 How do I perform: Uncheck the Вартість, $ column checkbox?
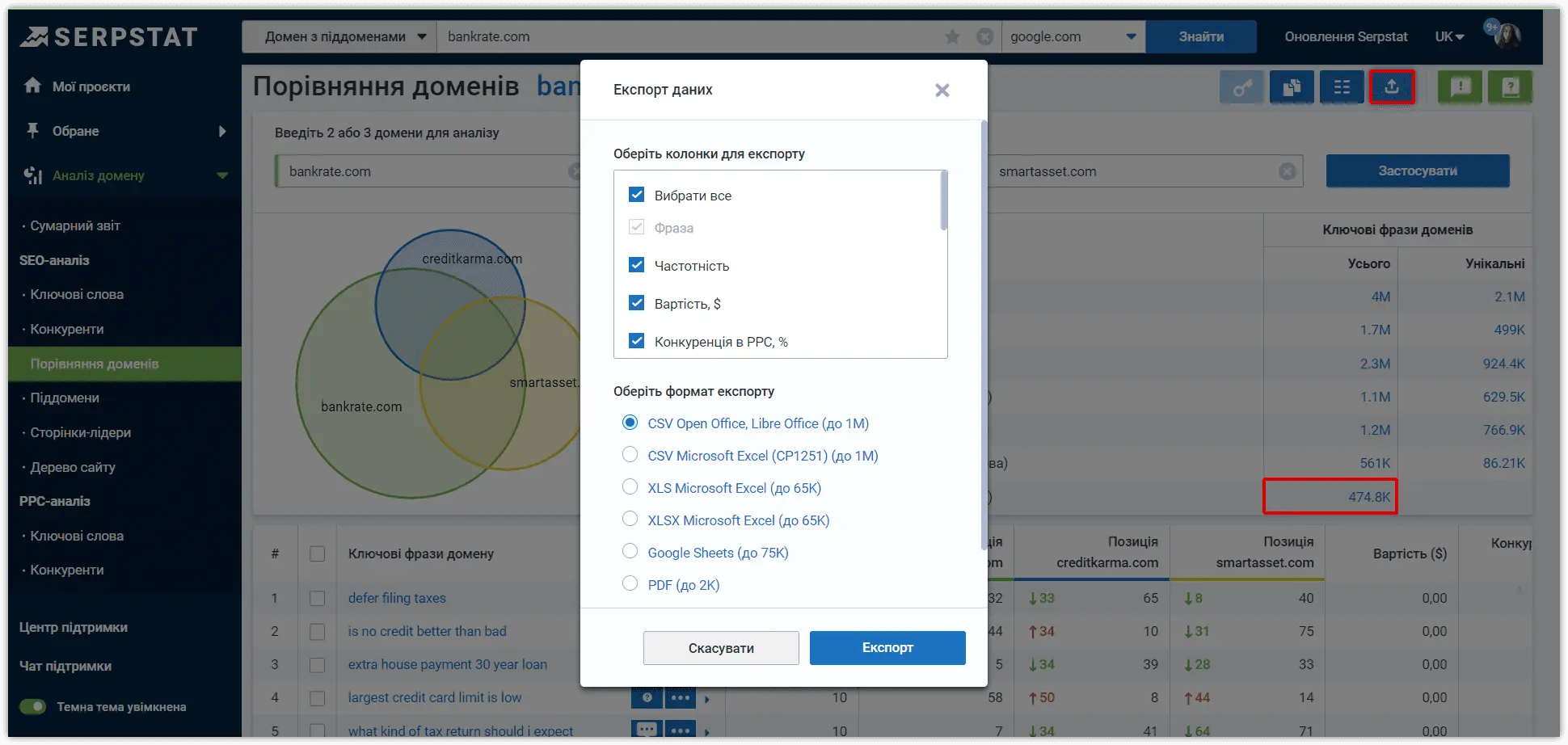point(637,303)
